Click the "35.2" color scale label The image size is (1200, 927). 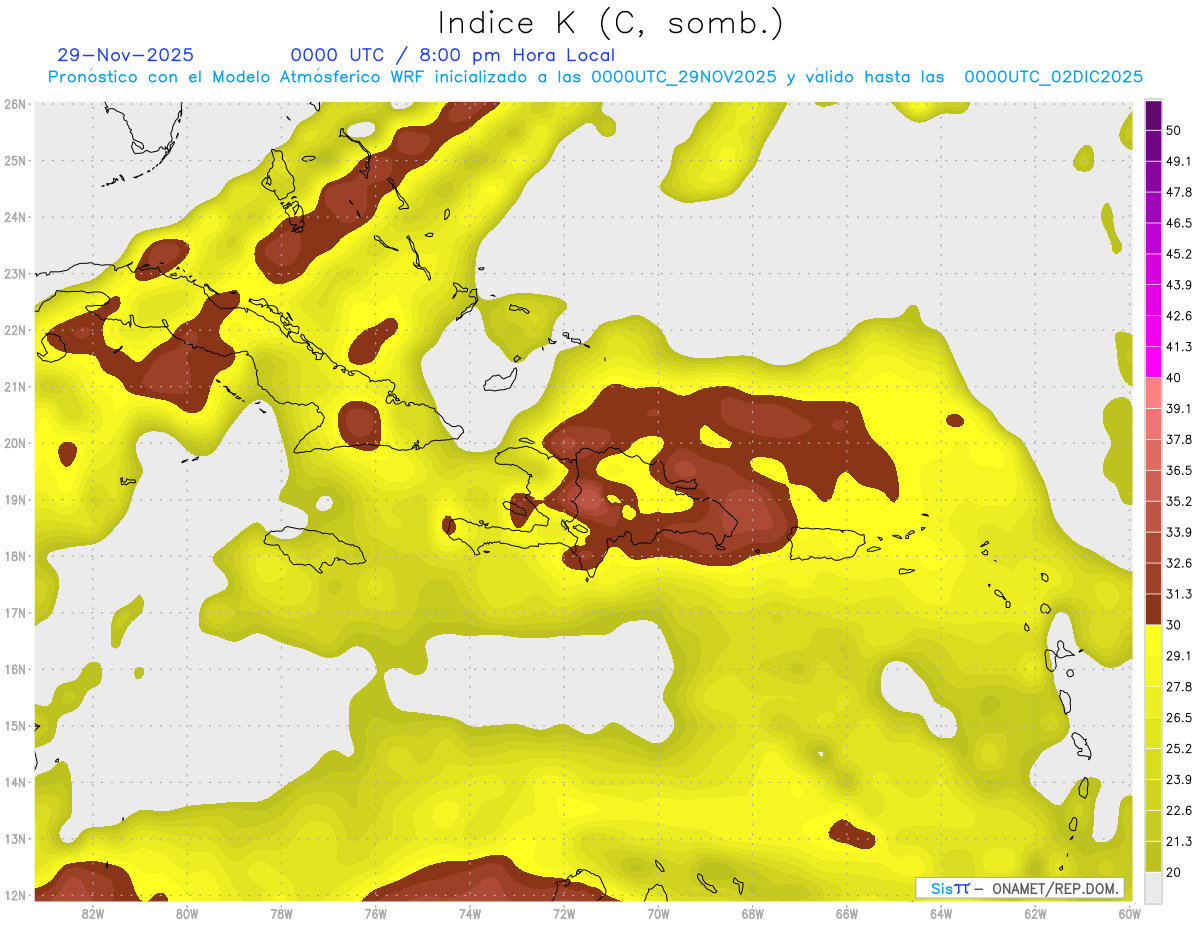coord(1179,501)
